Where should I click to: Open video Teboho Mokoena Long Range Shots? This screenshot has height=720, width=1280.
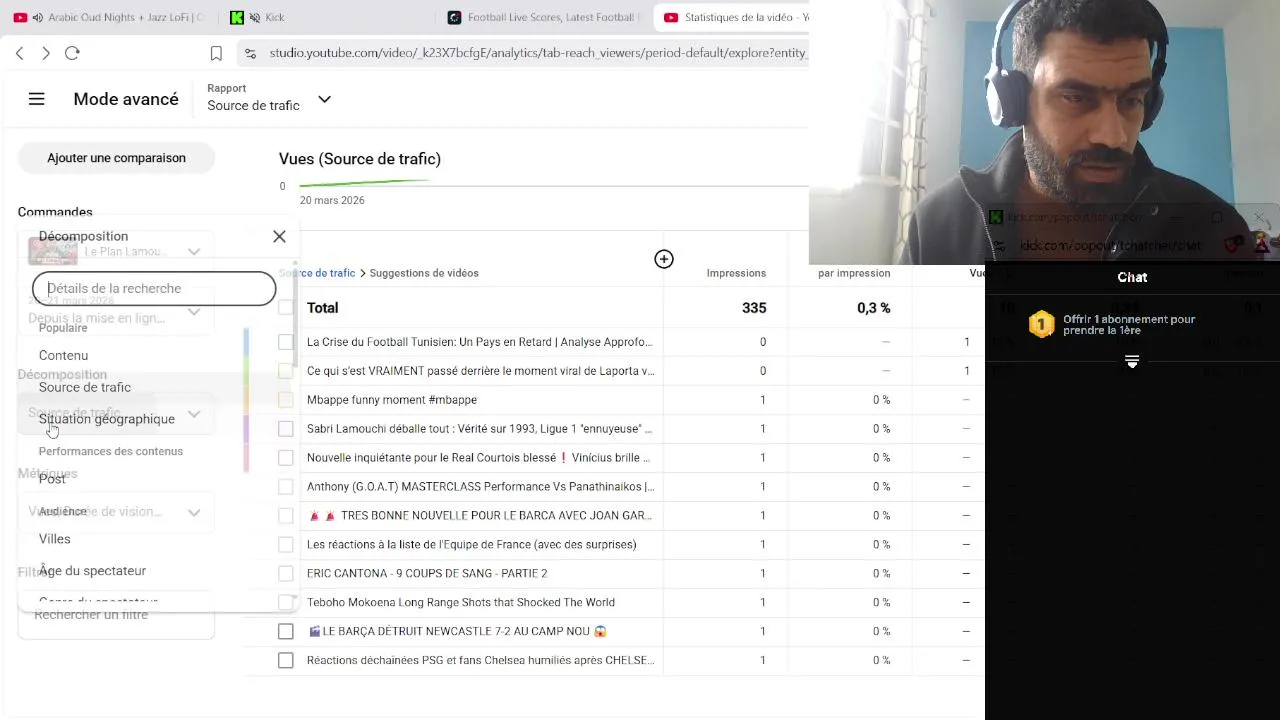(460, 603)
